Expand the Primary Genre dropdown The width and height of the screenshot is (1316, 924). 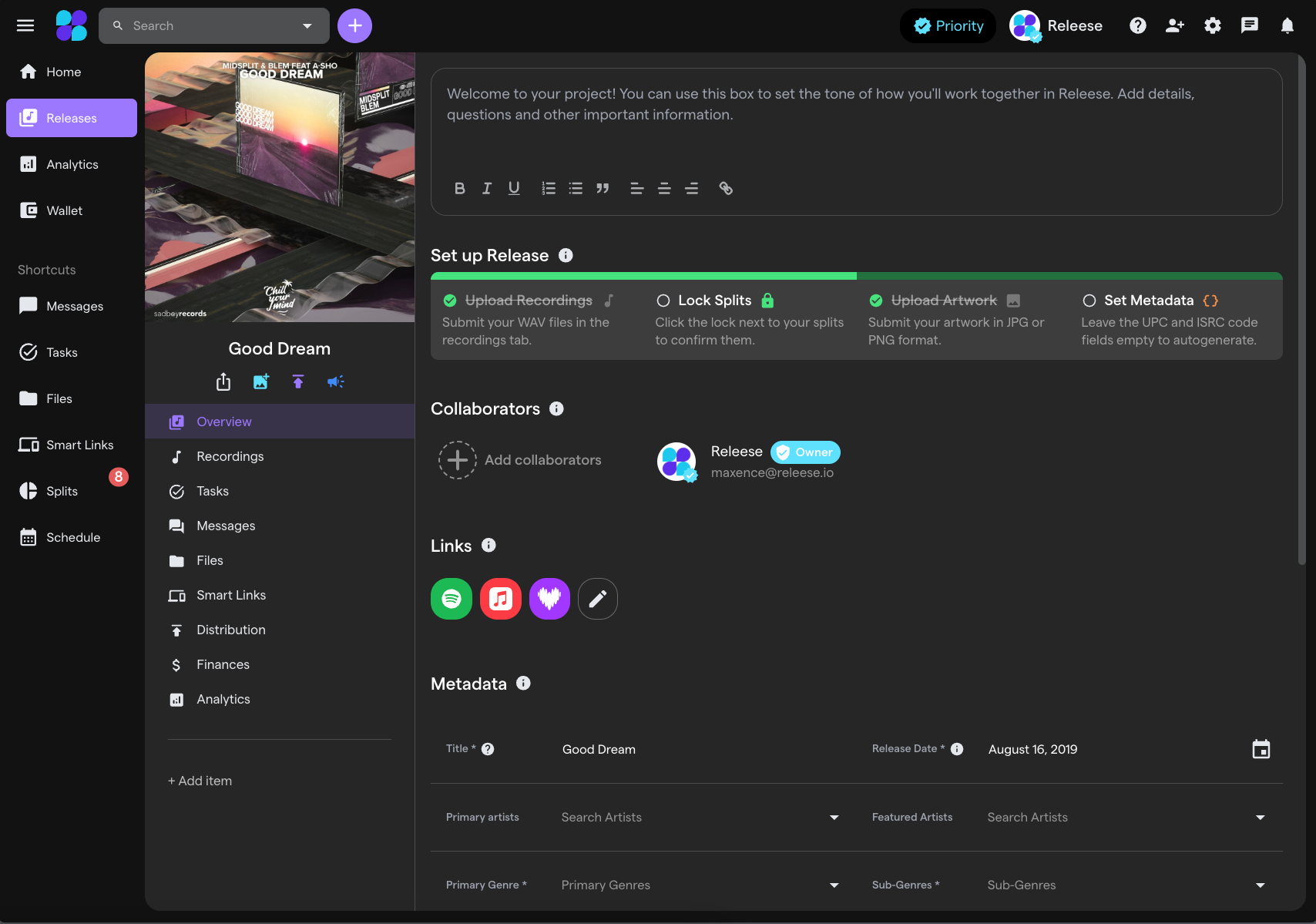tap(834, 885)
